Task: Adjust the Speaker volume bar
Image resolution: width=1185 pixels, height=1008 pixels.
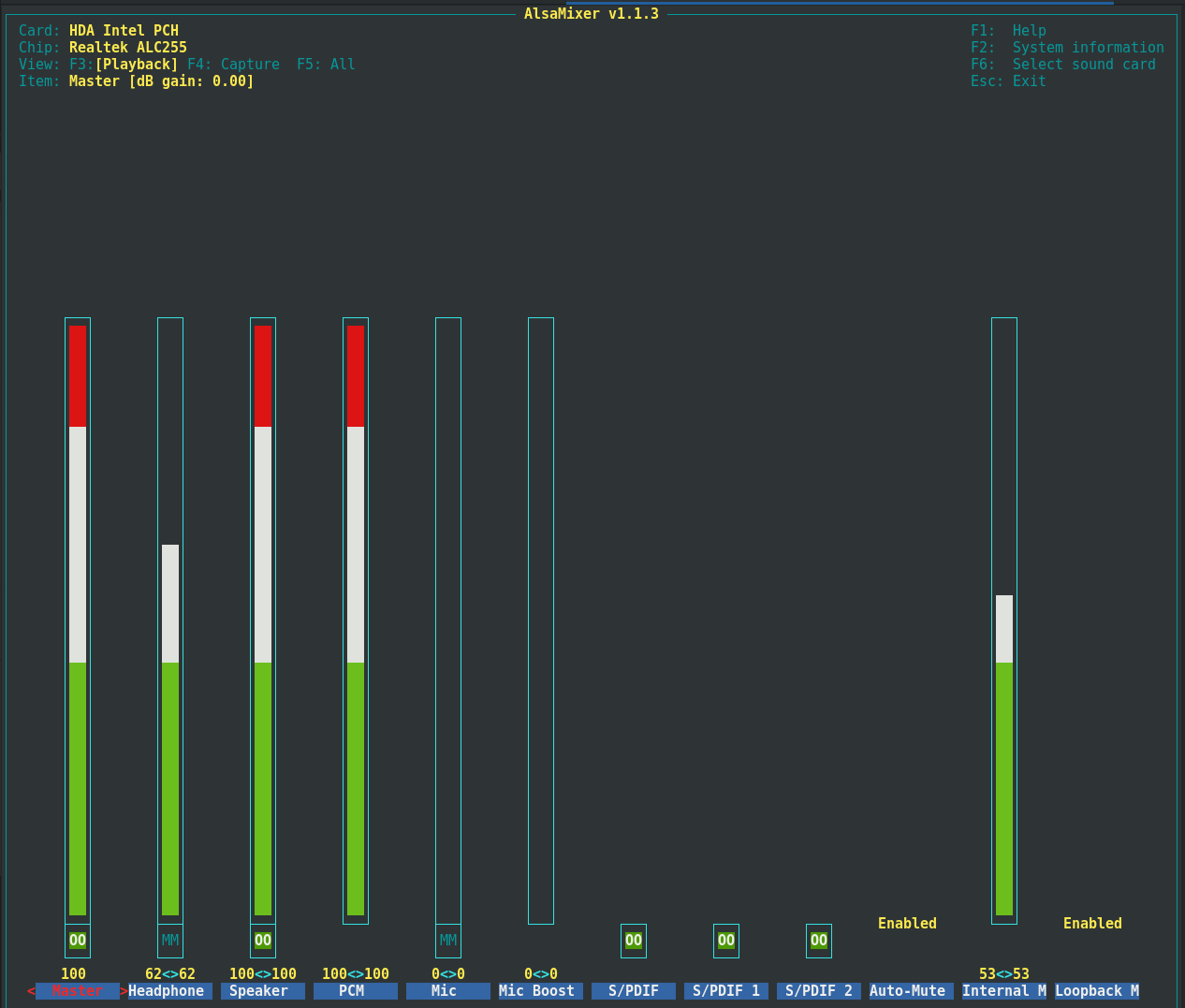Action: click(263, 621)
